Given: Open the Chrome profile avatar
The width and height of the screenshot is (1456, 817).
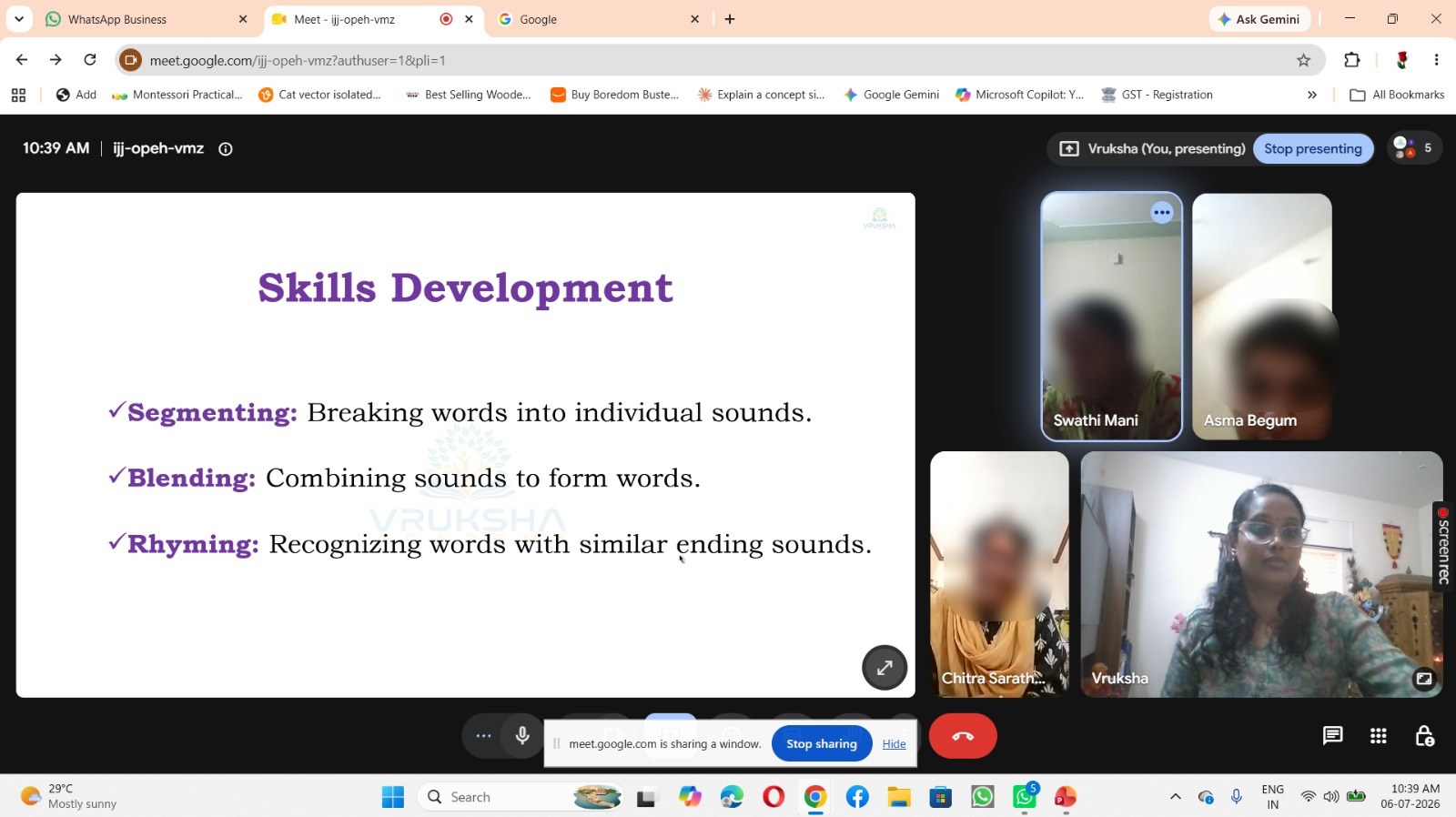Looking at the screenshot, I should (x=1402, y=60).
